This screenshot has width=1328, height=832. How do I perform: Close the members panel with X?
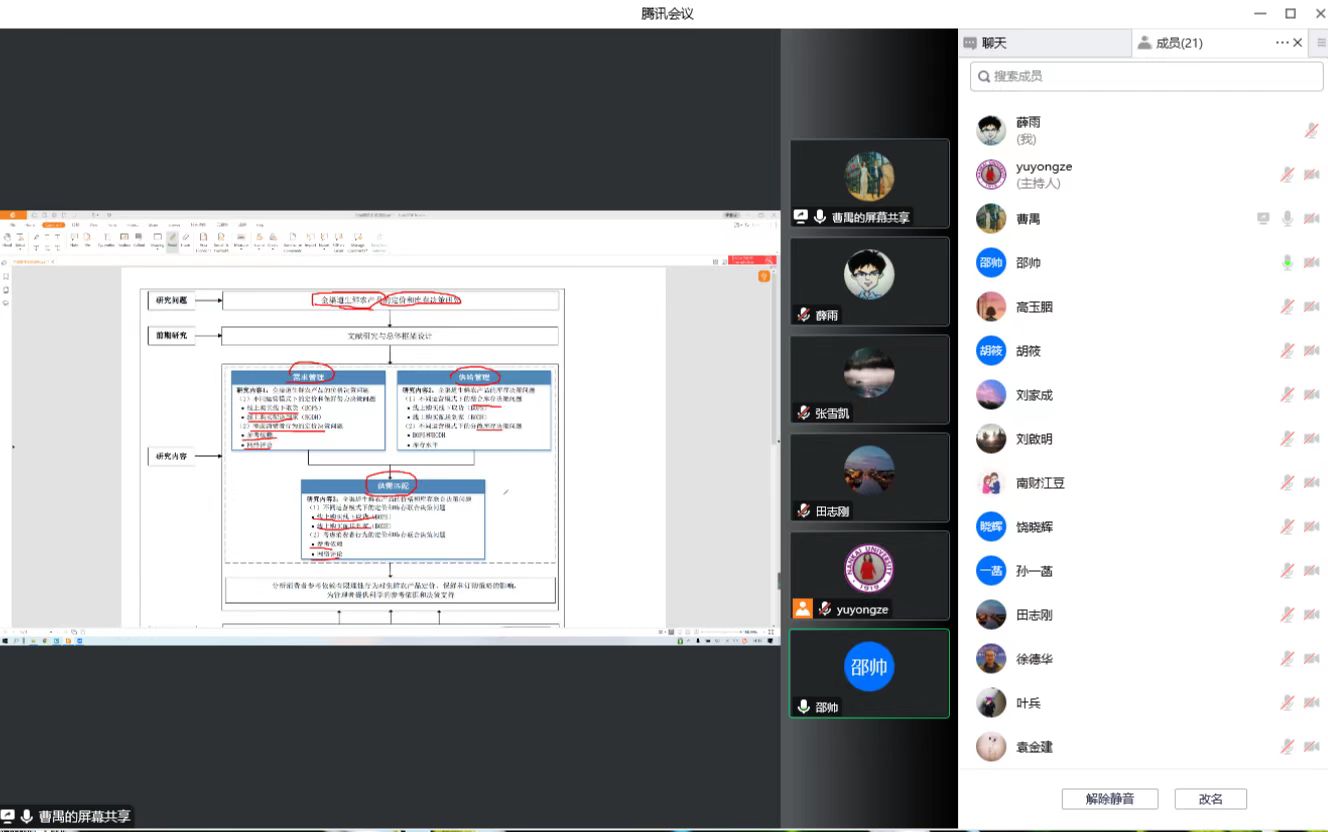point(1298,43)
